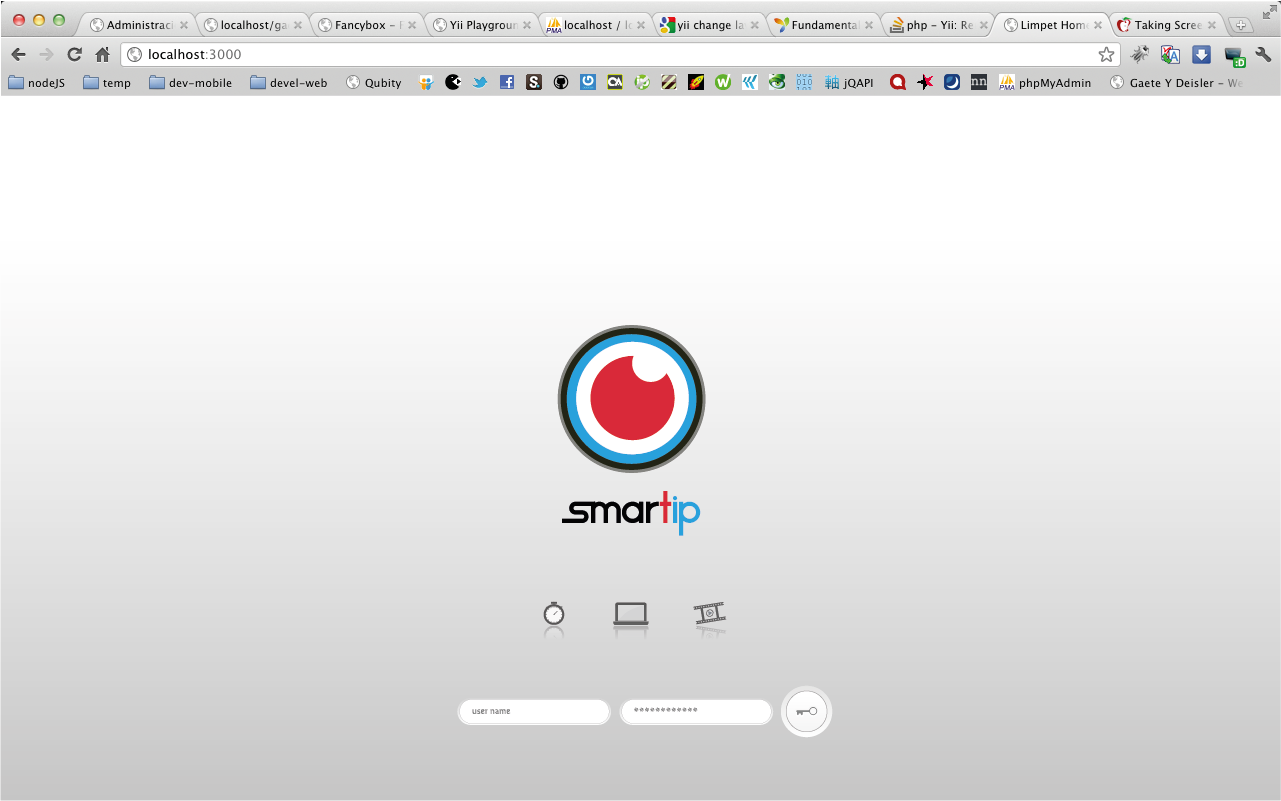1281x801 pixels.
Task: Close the Limpet Home tab
Action: (1098, 25)
